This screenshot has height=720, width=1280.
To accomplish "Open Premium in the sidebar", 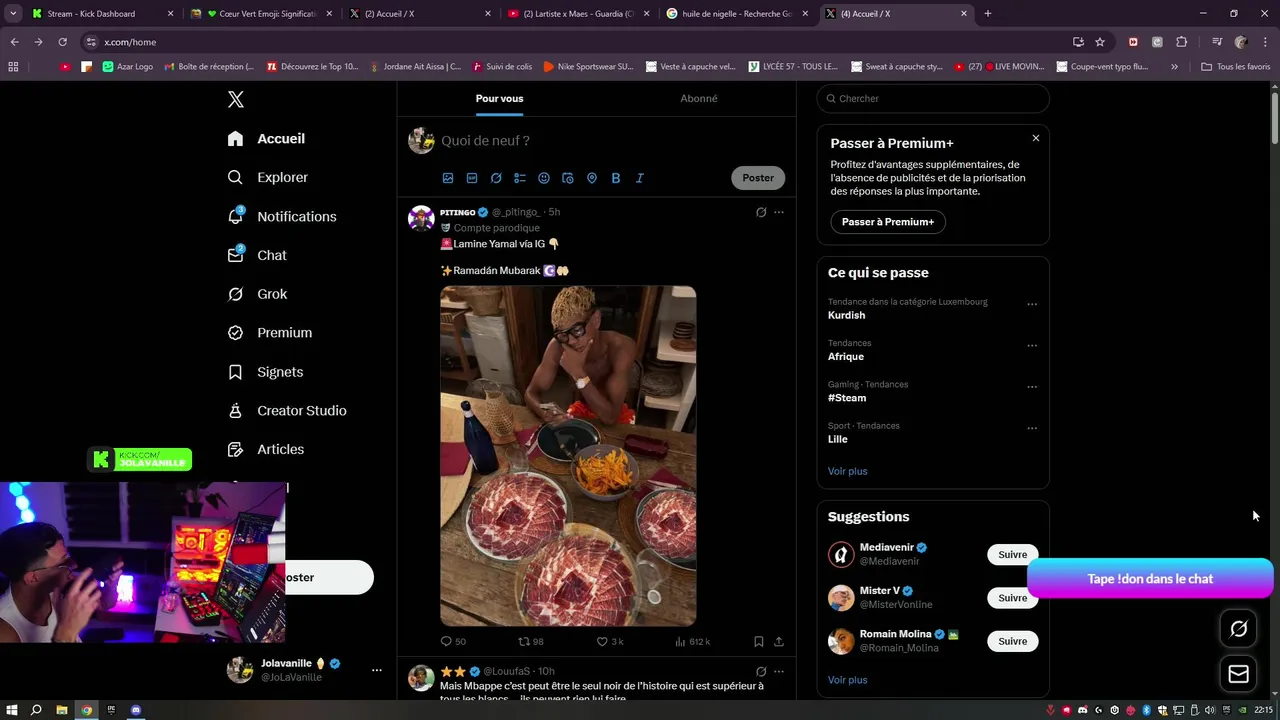I will click(270, 333).
